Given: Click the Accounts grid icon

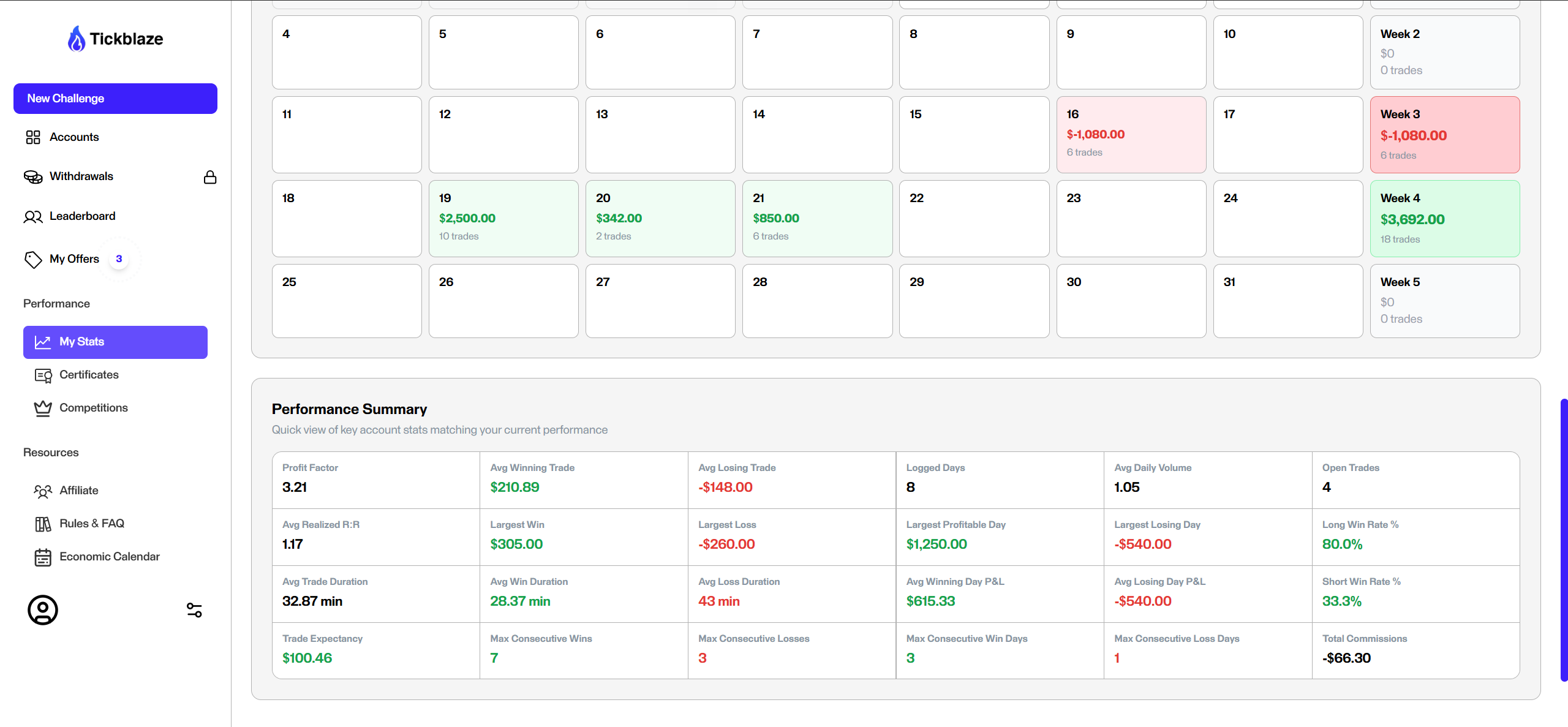Looking at the screenshot, I should tap(33, 137).
